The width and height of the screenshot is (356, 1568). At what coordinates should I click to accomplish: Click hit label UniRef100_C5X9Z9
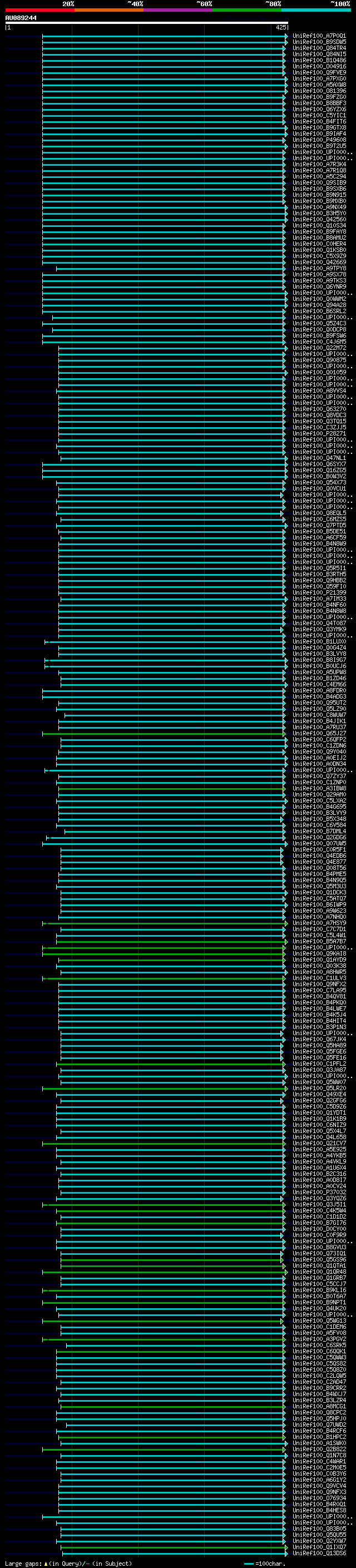point(319,256)
